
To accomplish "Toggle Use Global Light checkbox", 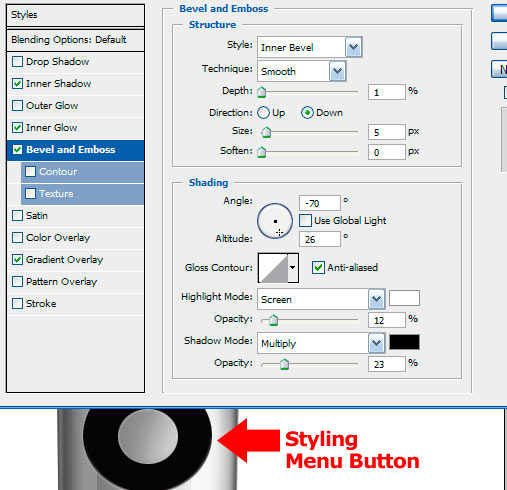I will (x=305, y=221).
